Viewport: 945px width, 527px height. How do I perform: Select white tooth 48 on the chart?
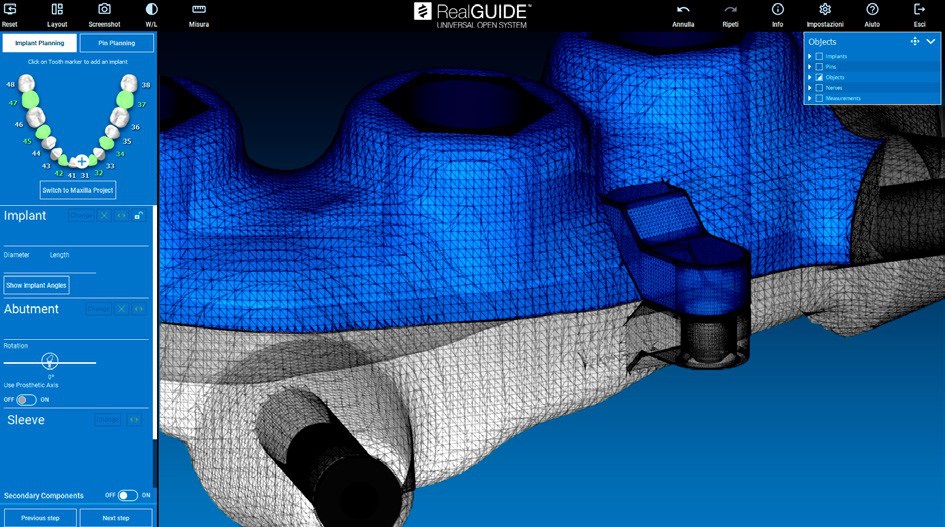[27, 83]
